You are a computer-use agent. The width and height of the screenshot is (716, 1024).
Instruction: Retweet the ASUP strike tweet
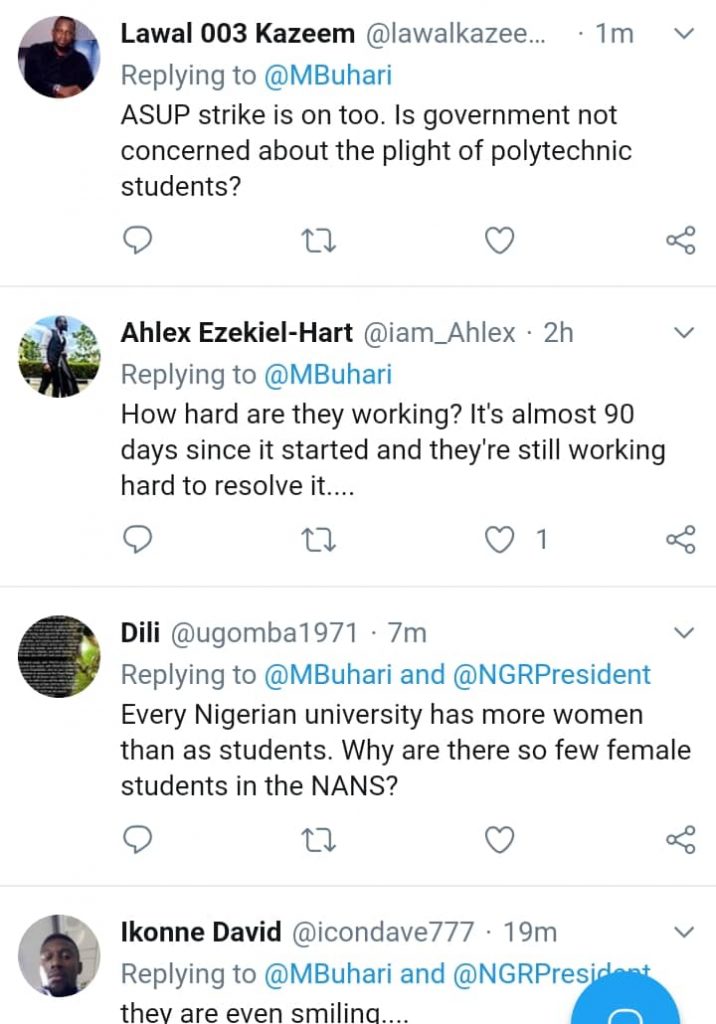[319, 240]
